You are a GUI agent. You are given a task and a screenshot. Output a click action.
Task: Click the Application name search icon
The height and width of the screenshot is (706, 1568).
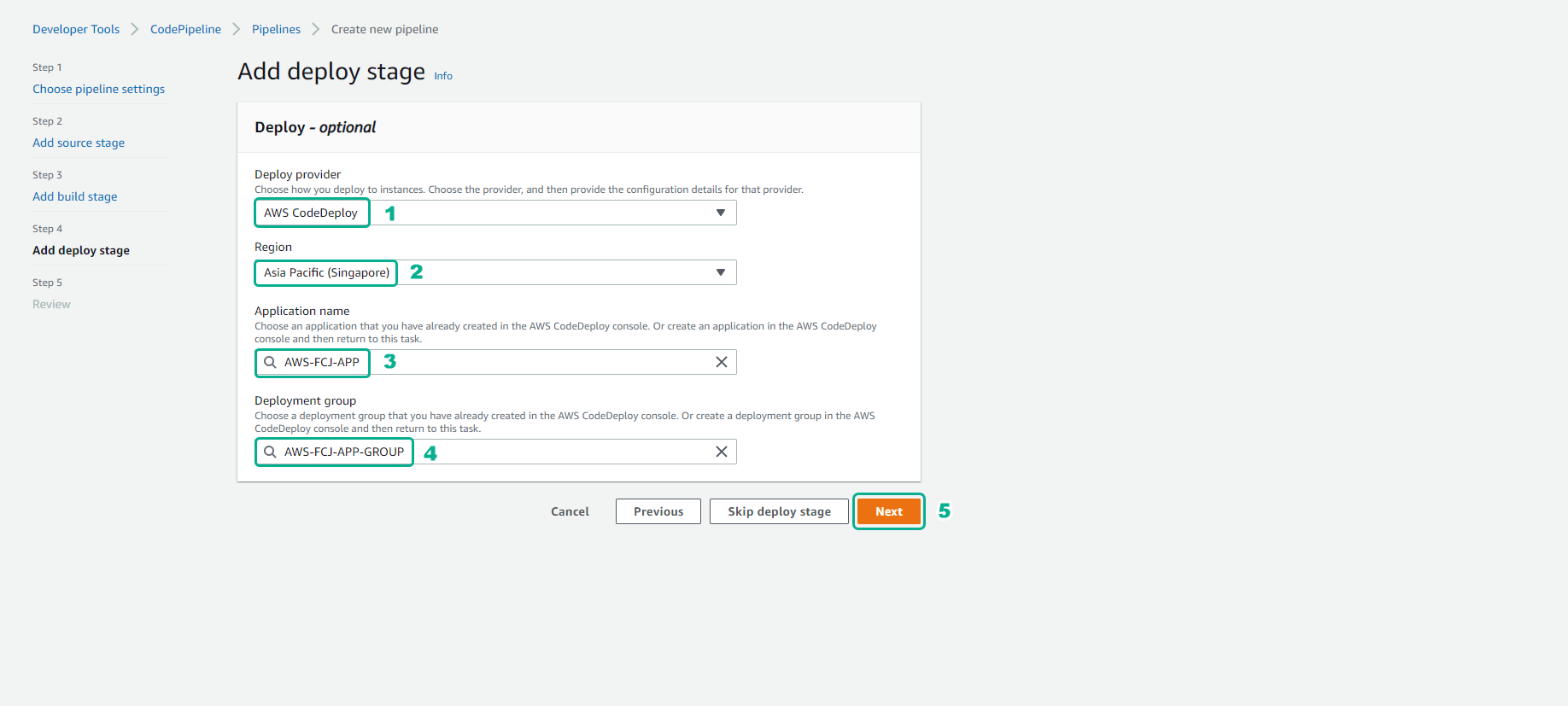coord(270,362)
